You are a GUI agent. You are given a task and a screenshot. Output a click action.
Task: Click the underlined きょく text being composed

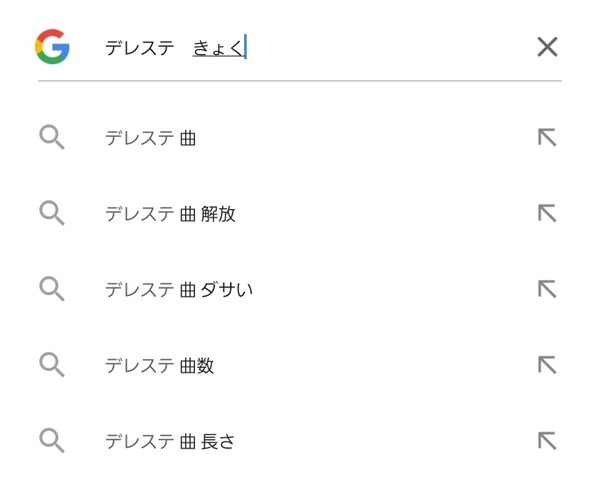pos(218,48)
